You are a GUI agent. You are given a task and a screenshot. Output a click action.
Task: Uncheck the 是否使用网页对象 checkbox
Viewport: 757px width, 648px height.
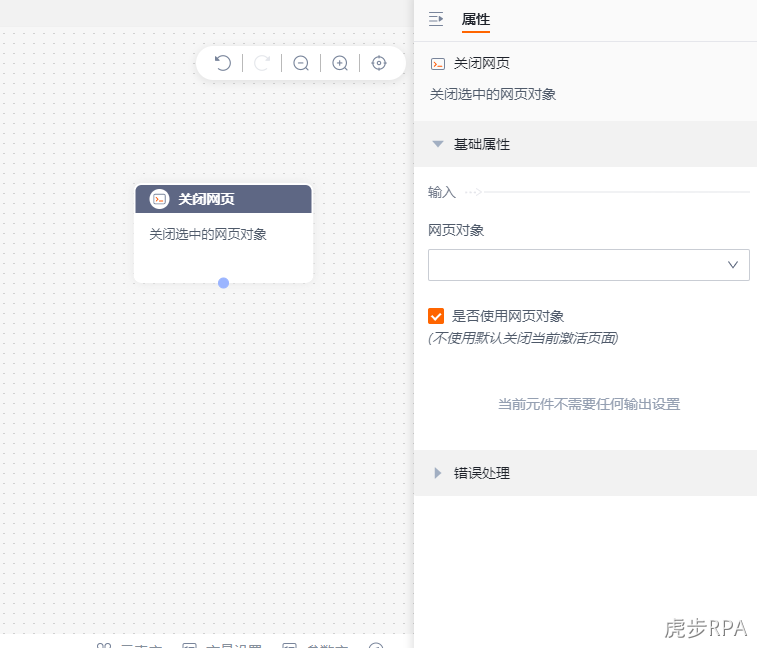click(436, 316)
